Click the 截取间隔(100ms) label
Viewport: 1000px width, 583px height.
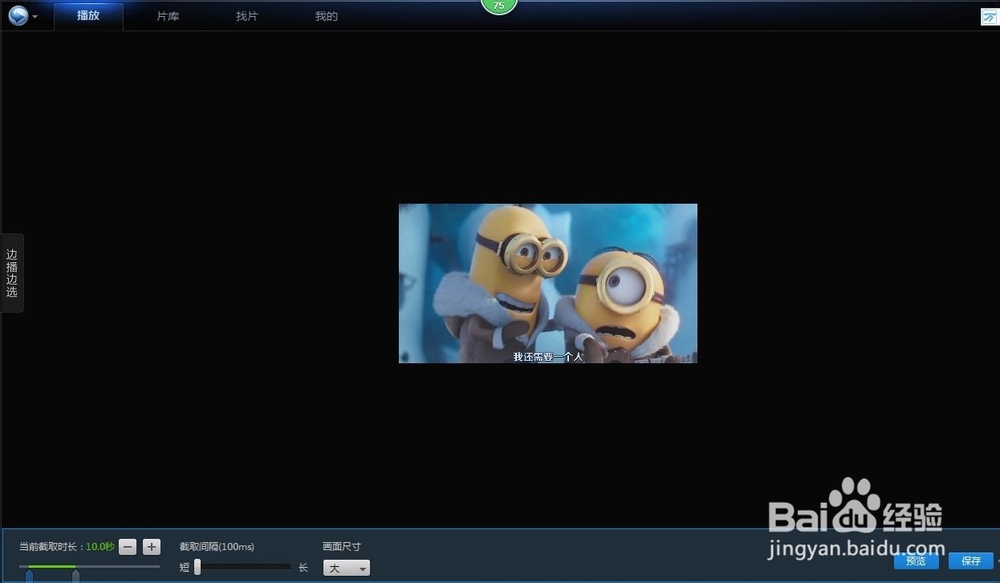pos(217,547)
